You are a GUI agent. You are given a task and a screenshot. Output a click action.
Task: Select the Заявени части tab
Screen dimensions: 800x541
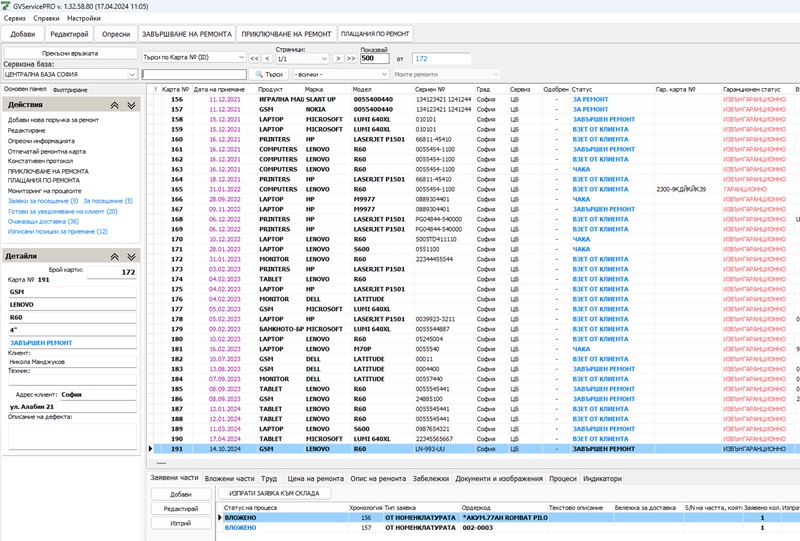[x=174, y=478]
